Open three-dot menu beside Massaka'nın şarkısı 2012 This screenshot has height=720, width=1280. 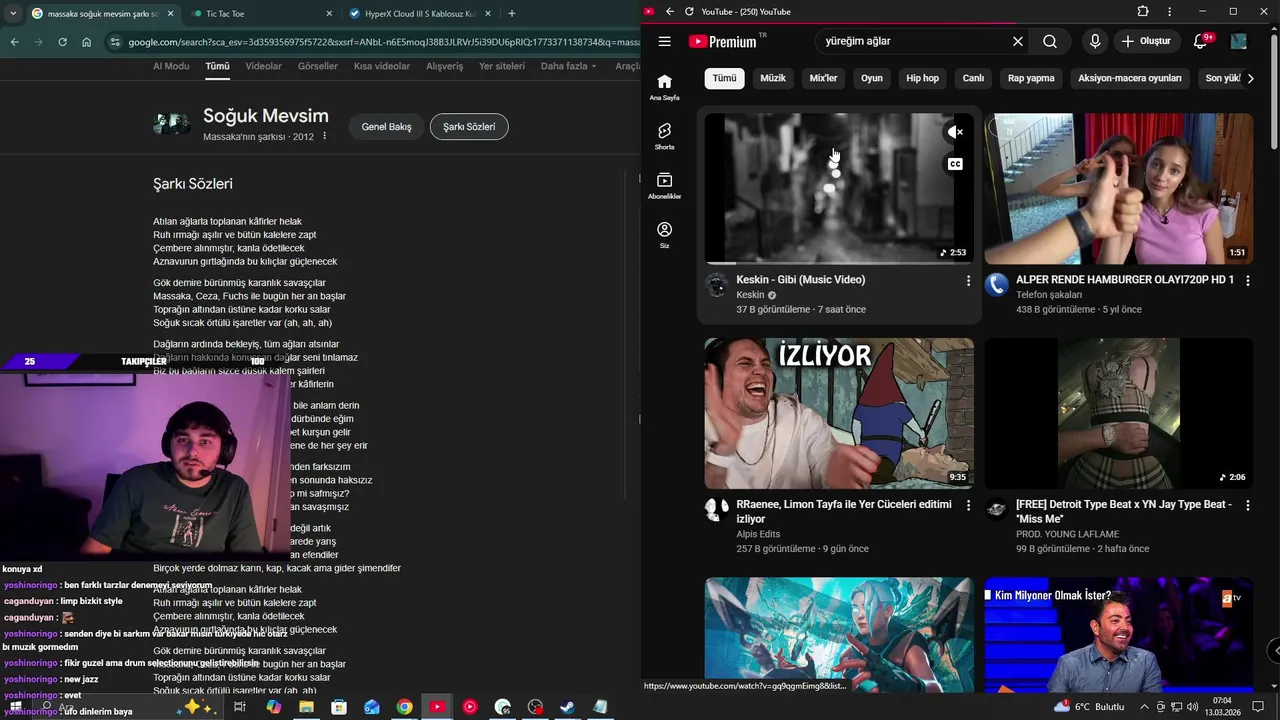tap(324, 136)
